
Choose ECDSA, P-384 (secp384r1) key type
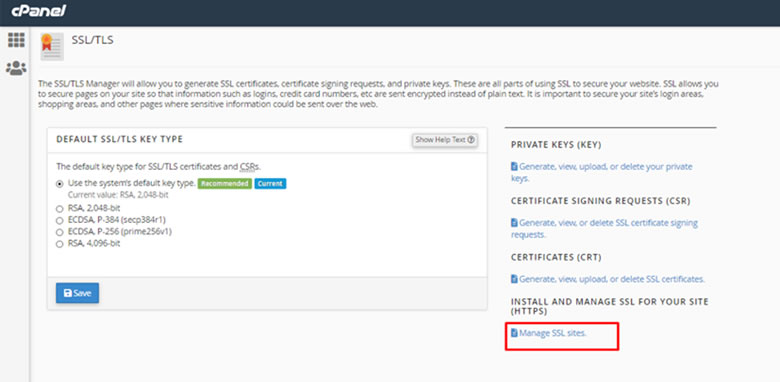click(x=60, y=220)
